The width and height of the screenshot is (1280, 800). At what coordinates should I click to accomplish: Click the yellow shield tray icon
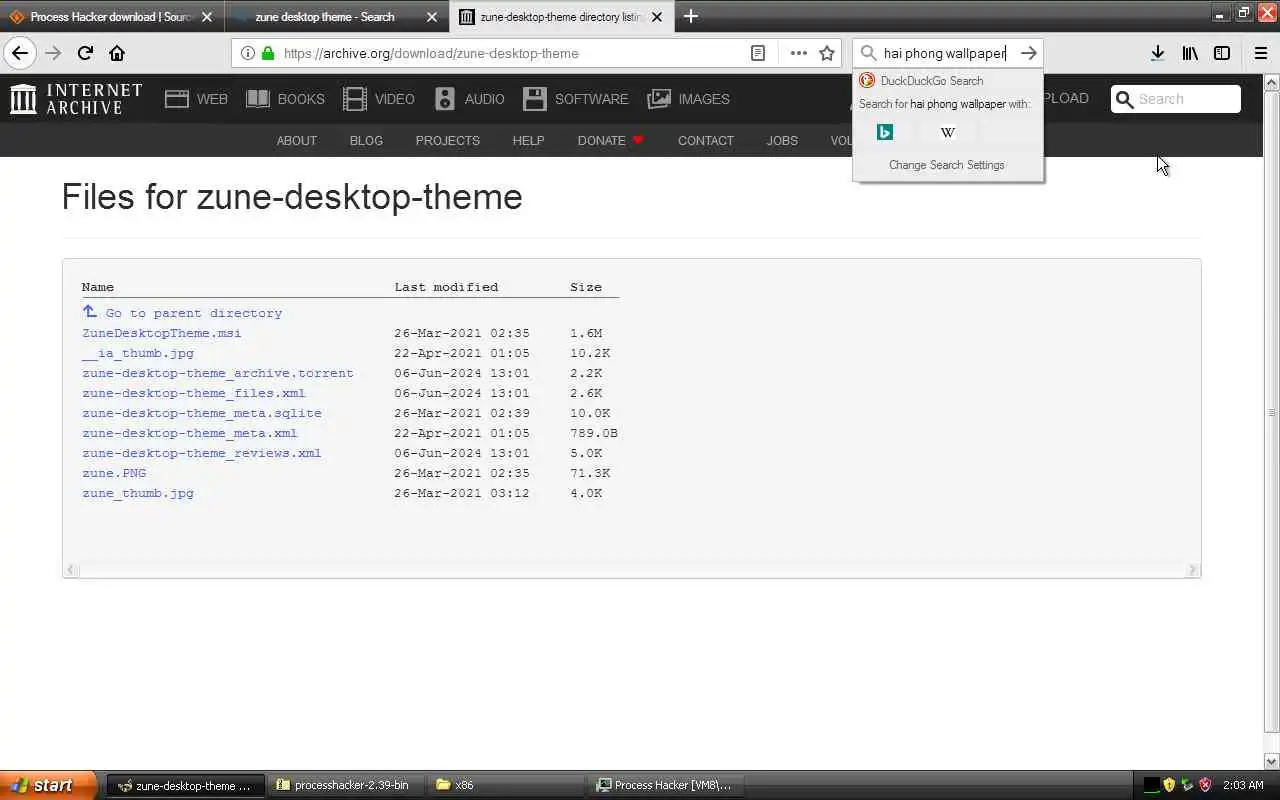[1169, 785]
